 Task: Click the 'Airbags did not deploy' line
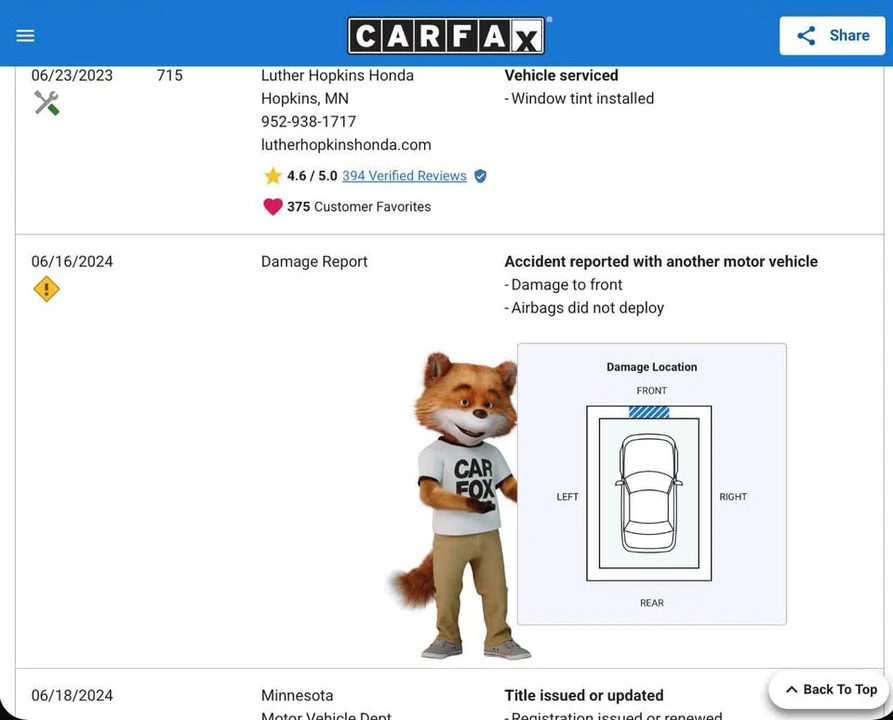(x=584, y=308)
